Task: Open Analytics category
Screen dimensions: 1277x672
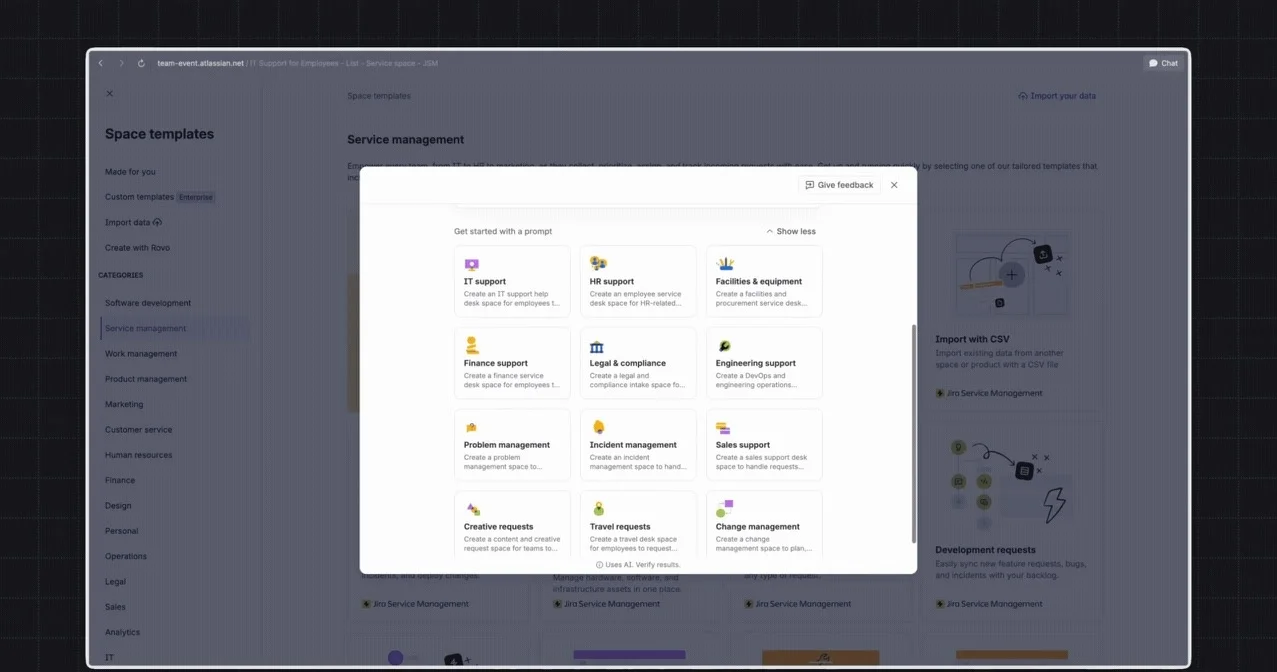Action: pyautogui.click(x=123, y=632)
